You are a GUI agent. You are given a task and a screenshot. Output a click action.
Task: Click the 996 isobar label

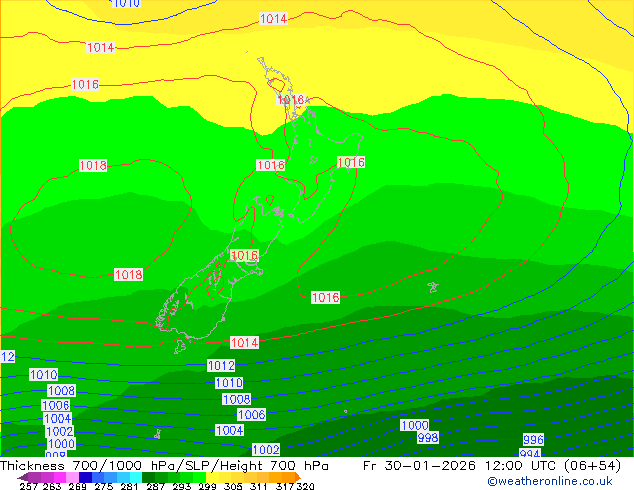pyautogui.click(x=533, y=440)
